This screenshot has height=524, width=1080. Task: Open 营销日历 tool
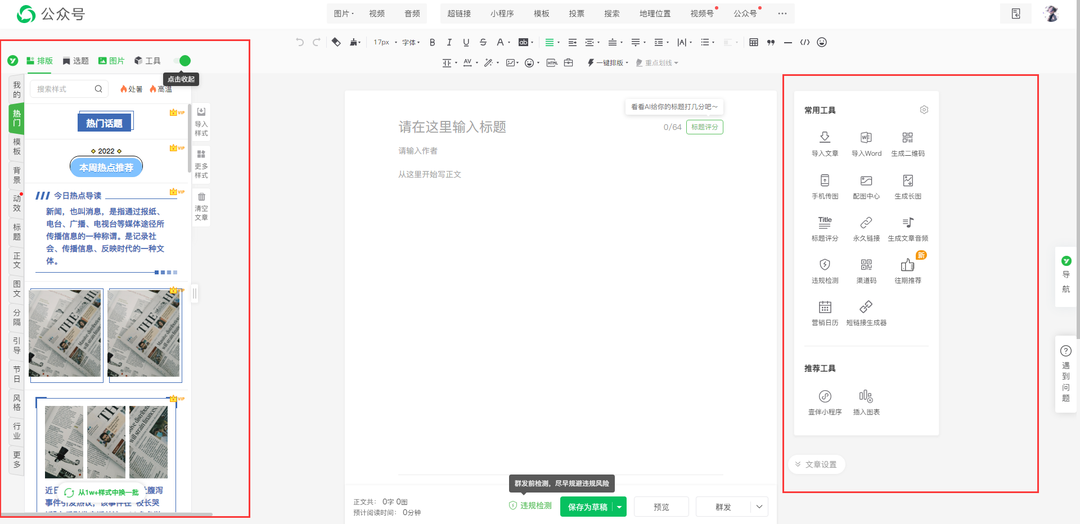pos(825,313)
